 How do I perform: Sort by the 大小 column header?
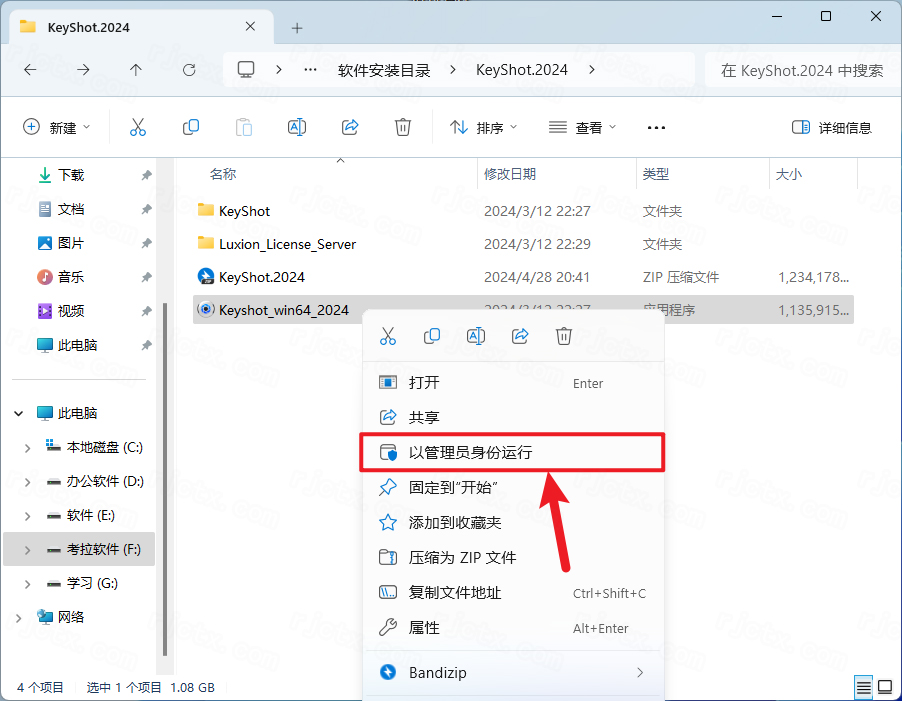[789, 174]
